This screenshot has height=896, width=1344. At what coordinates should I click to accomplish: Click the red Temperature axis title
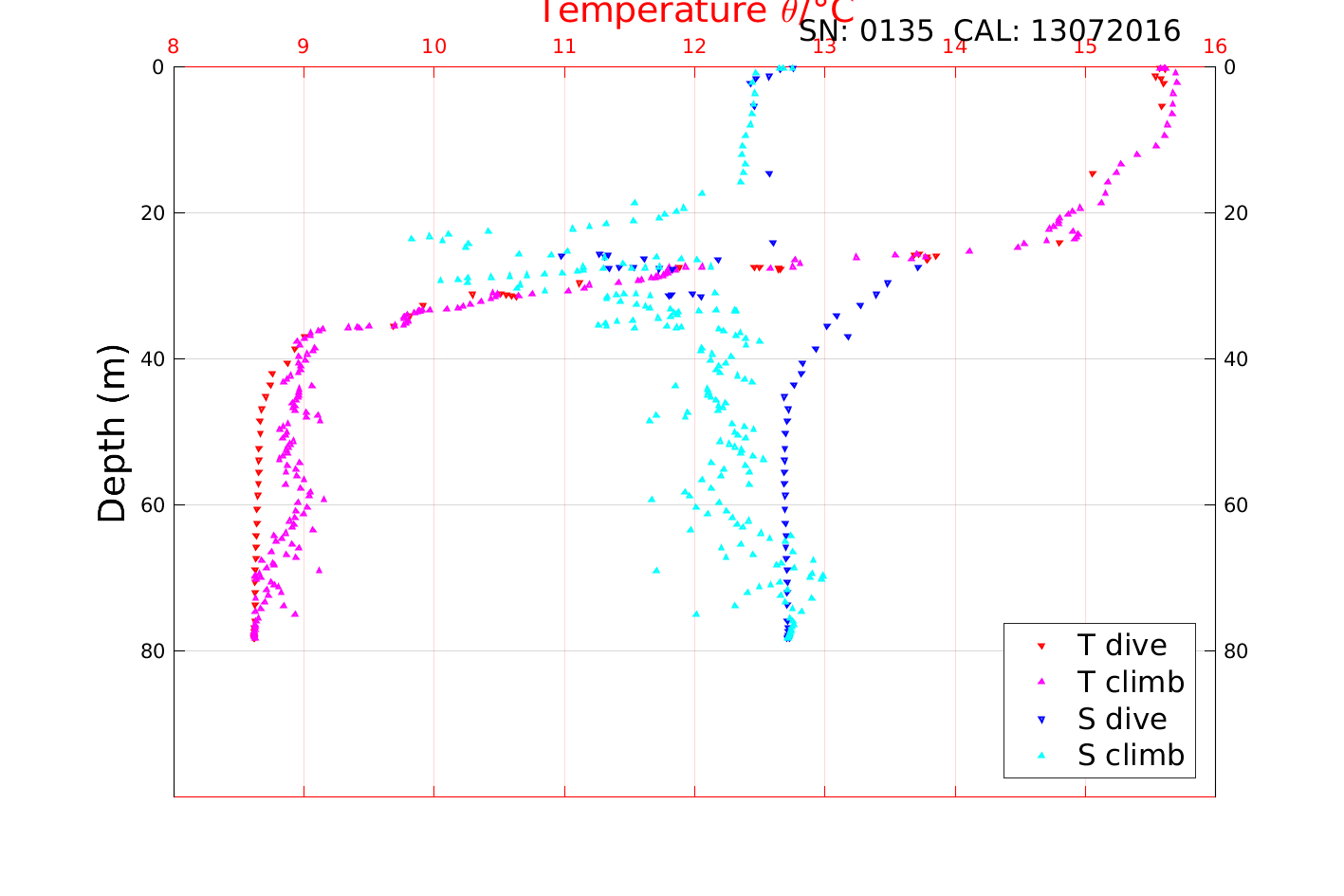(696, 12)
